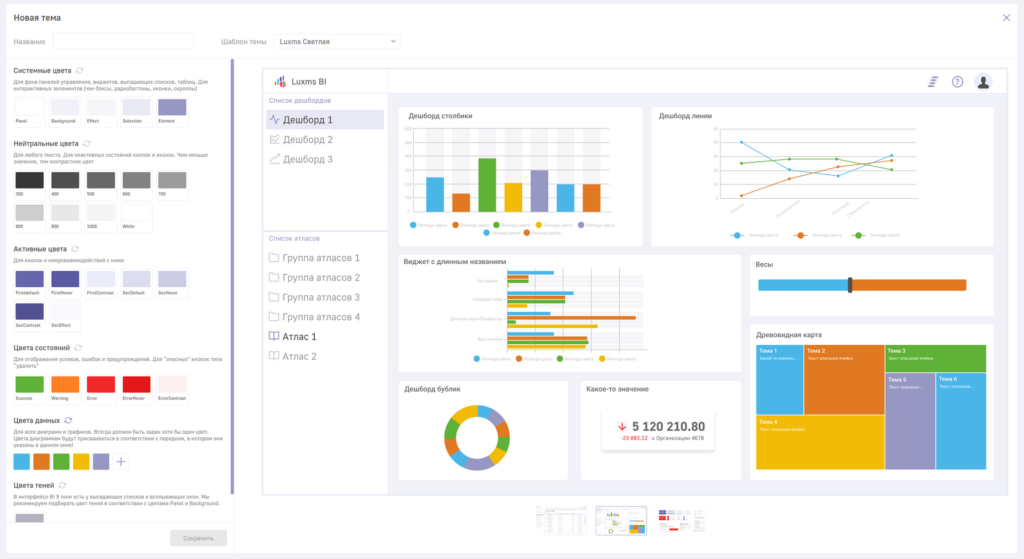Edit the Success state color swatch
The image size is (1024, 559).
[29, 385]
